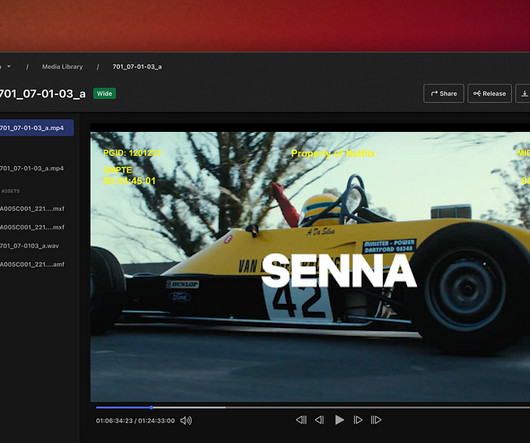
Task: Click the 701_07-01-03_a breadcrumb
Action: [137, 67]
